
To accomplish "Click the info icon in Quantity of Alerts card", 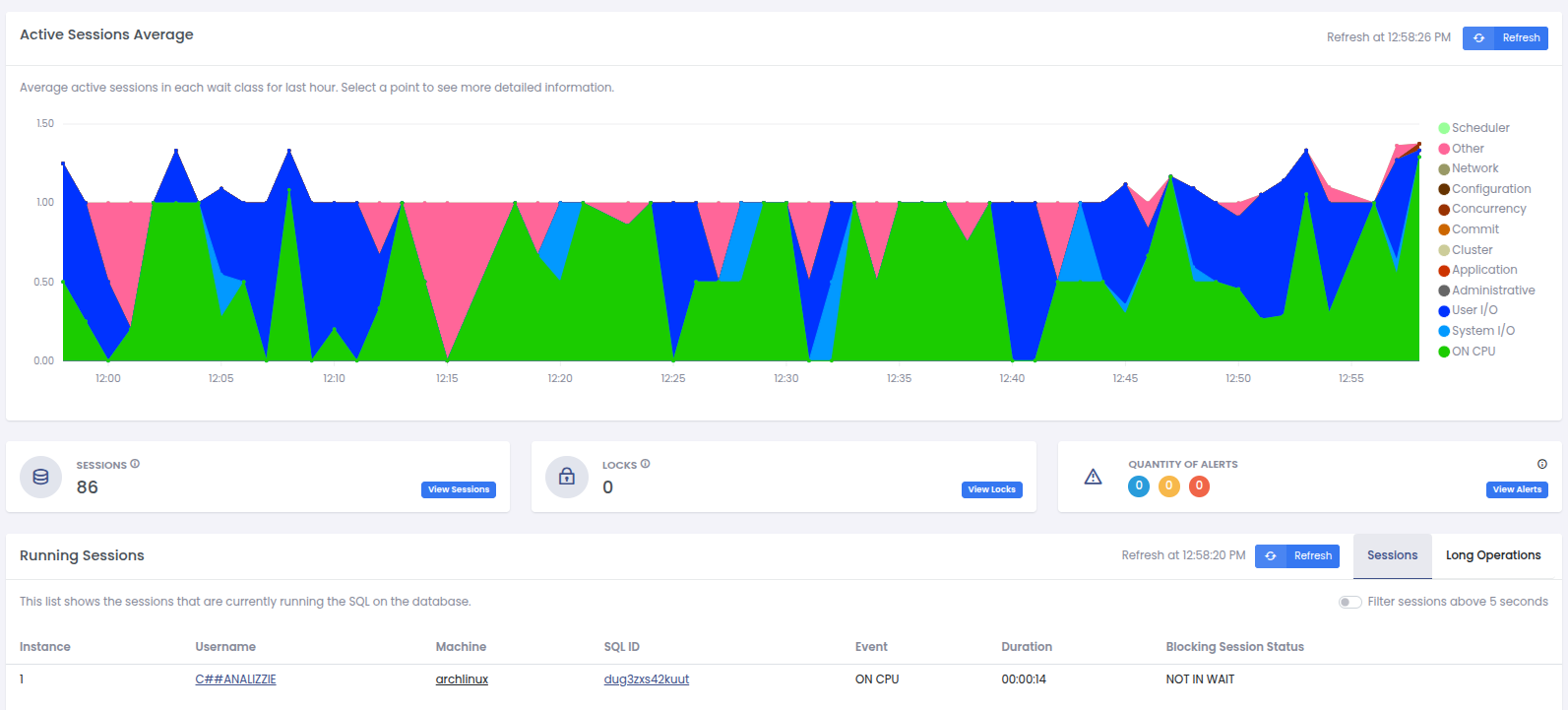I will pos(1542,464).
